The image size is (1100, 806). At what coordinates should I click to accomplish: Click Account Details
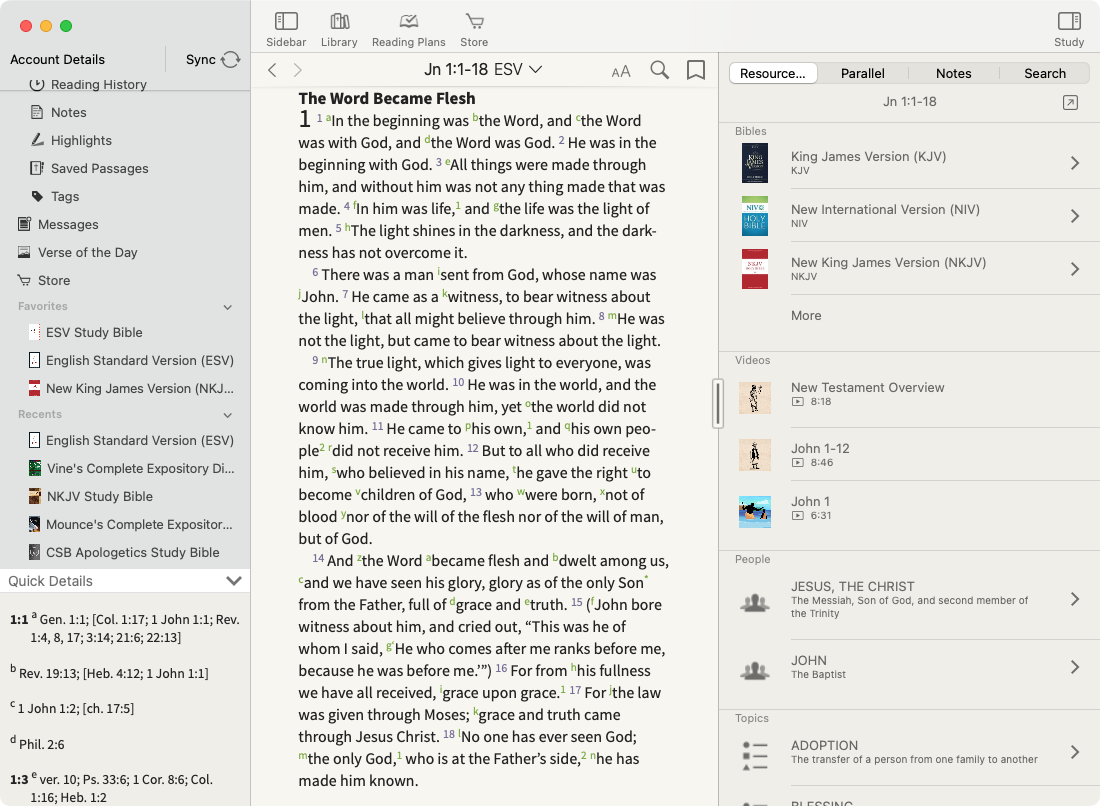click(58, 60)
